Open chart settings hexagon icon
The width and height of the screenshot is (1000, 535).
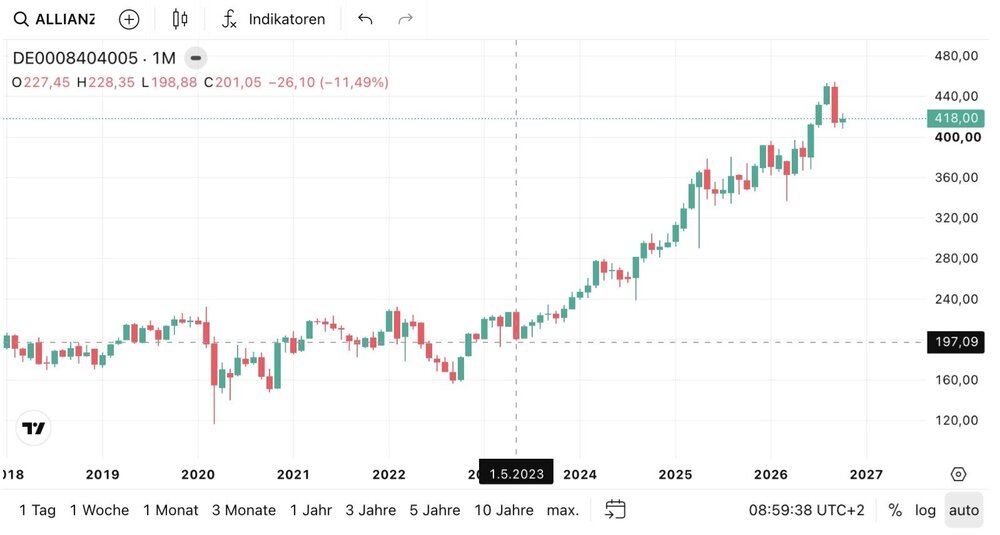click(x=958, y=474)
